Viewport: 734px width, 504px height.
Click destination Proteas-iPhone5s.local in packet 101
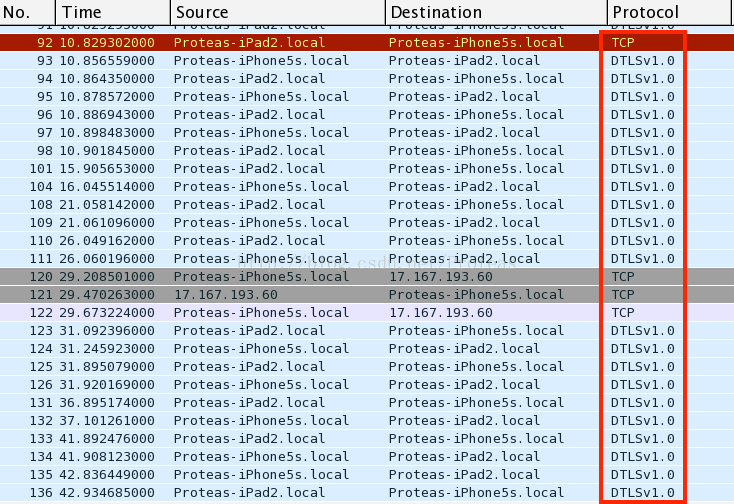476,168
